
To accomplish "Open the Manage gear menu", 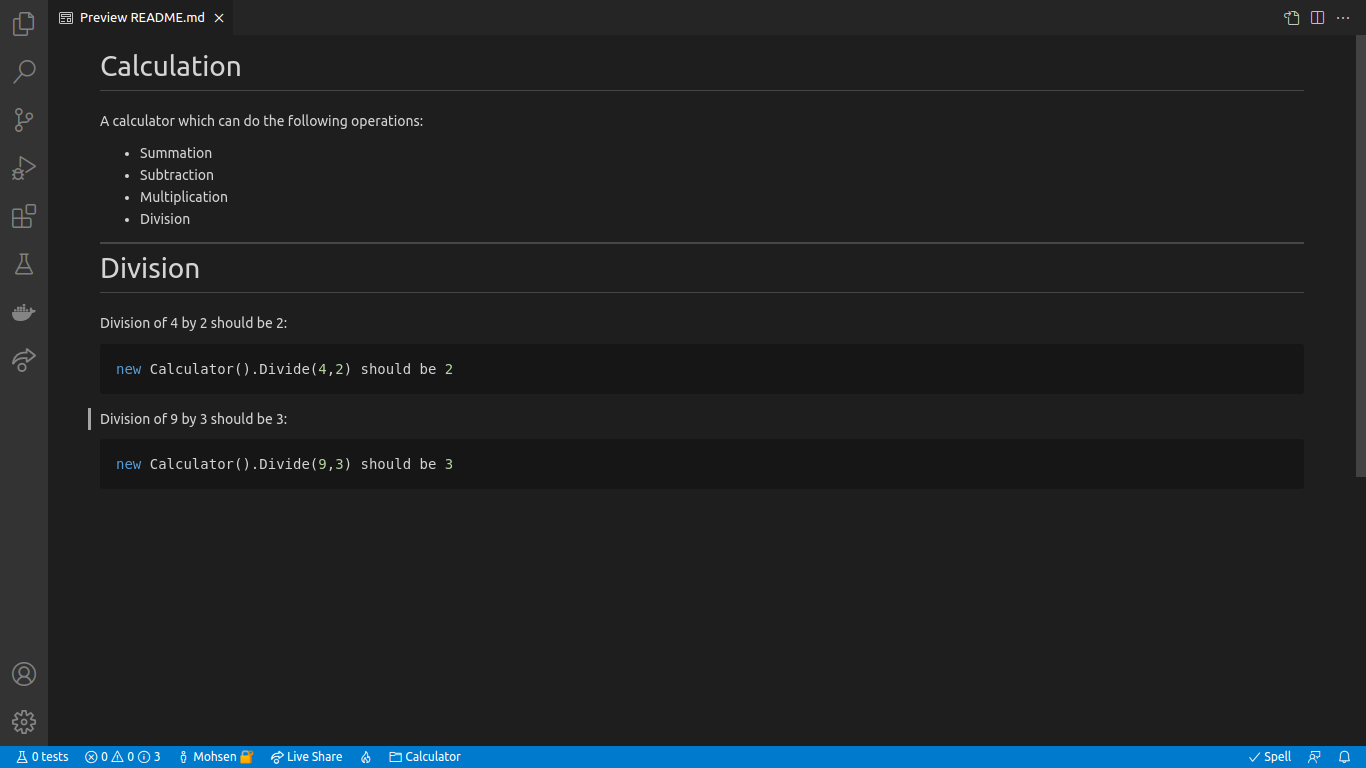I will [24, 722].
